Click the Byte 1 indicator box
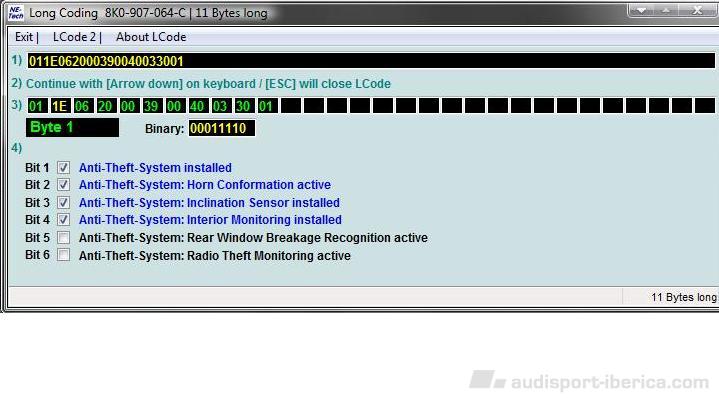 [x=72, y=127]
